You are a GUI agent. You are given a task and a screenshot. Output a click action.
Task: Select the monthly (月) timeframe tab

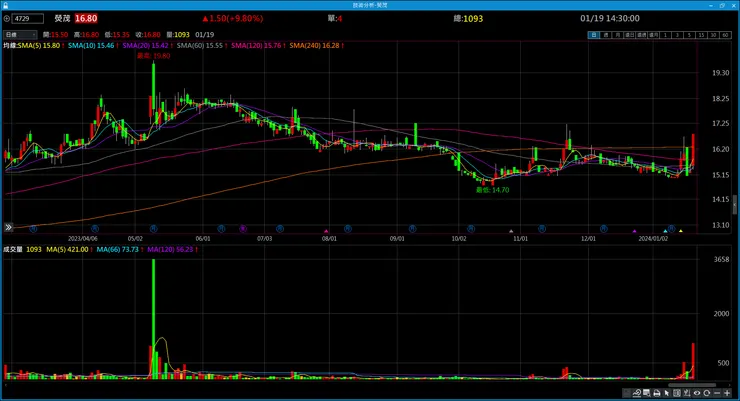click(617, 35)
